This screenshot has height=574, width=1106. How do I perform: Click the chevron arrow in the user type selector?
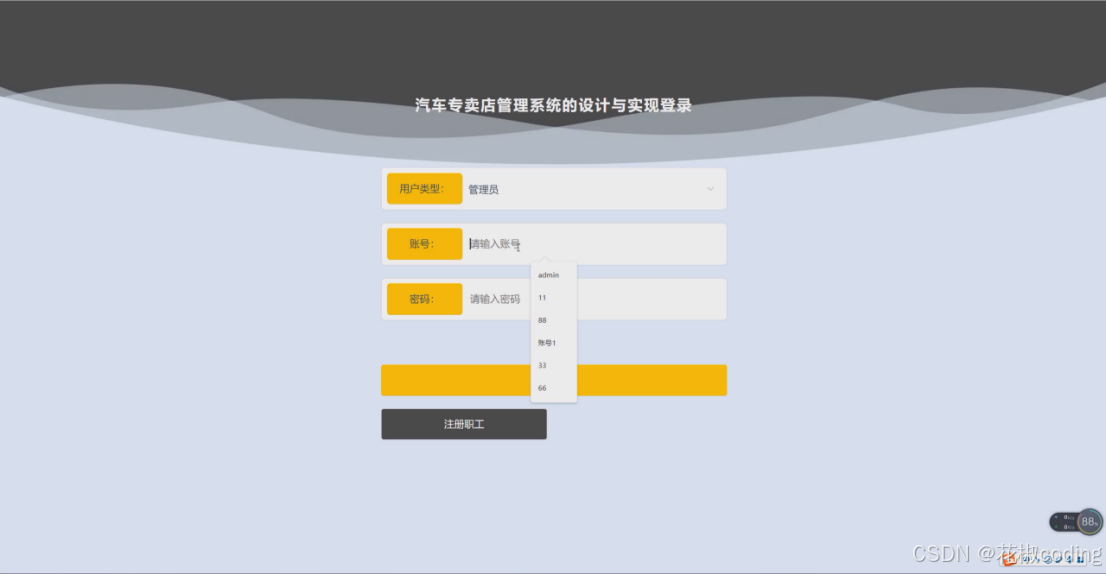(710, 189)
